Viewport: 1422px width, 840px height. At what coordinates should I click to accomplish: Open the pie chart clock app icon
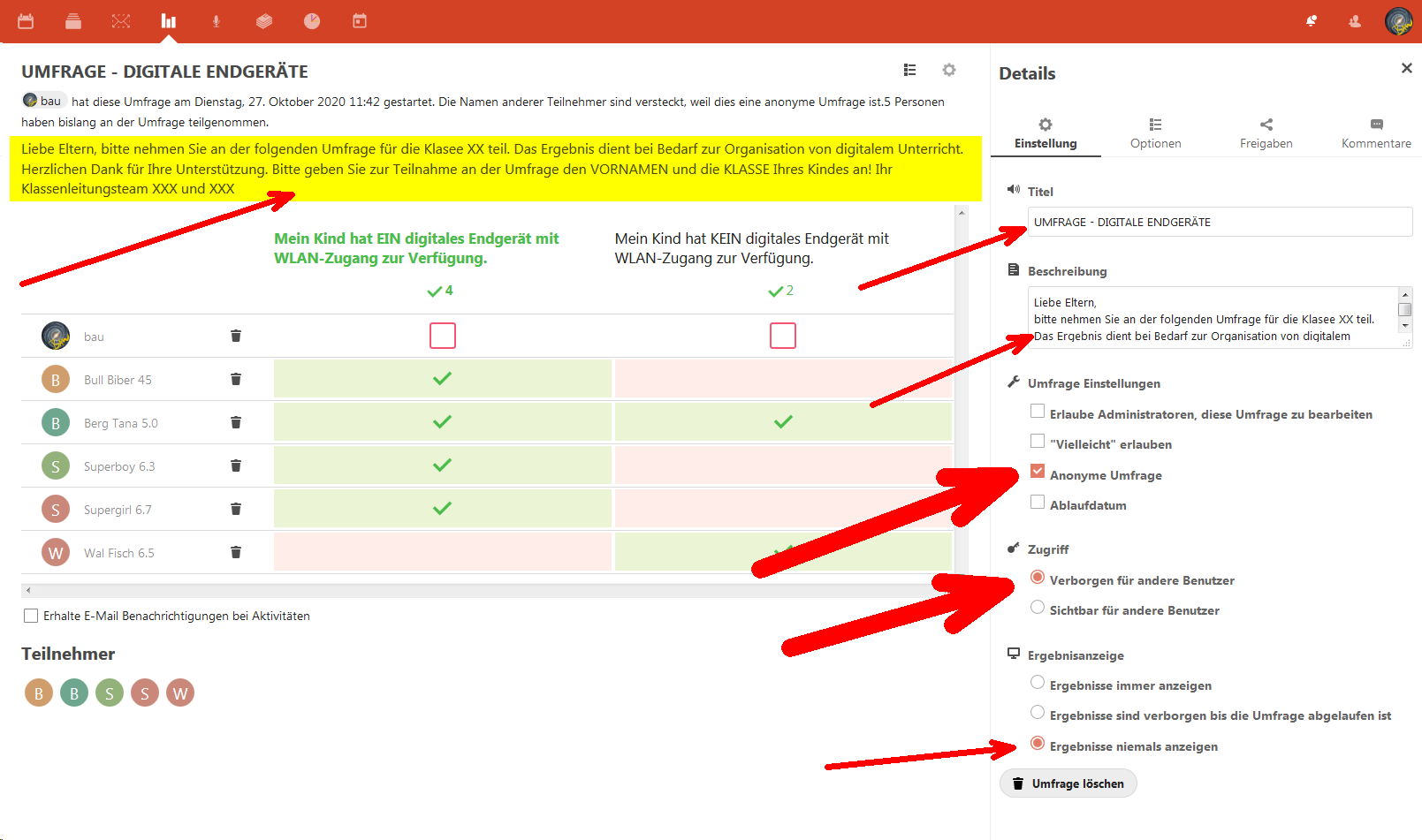pyautogui.click(x=312, y=21)
